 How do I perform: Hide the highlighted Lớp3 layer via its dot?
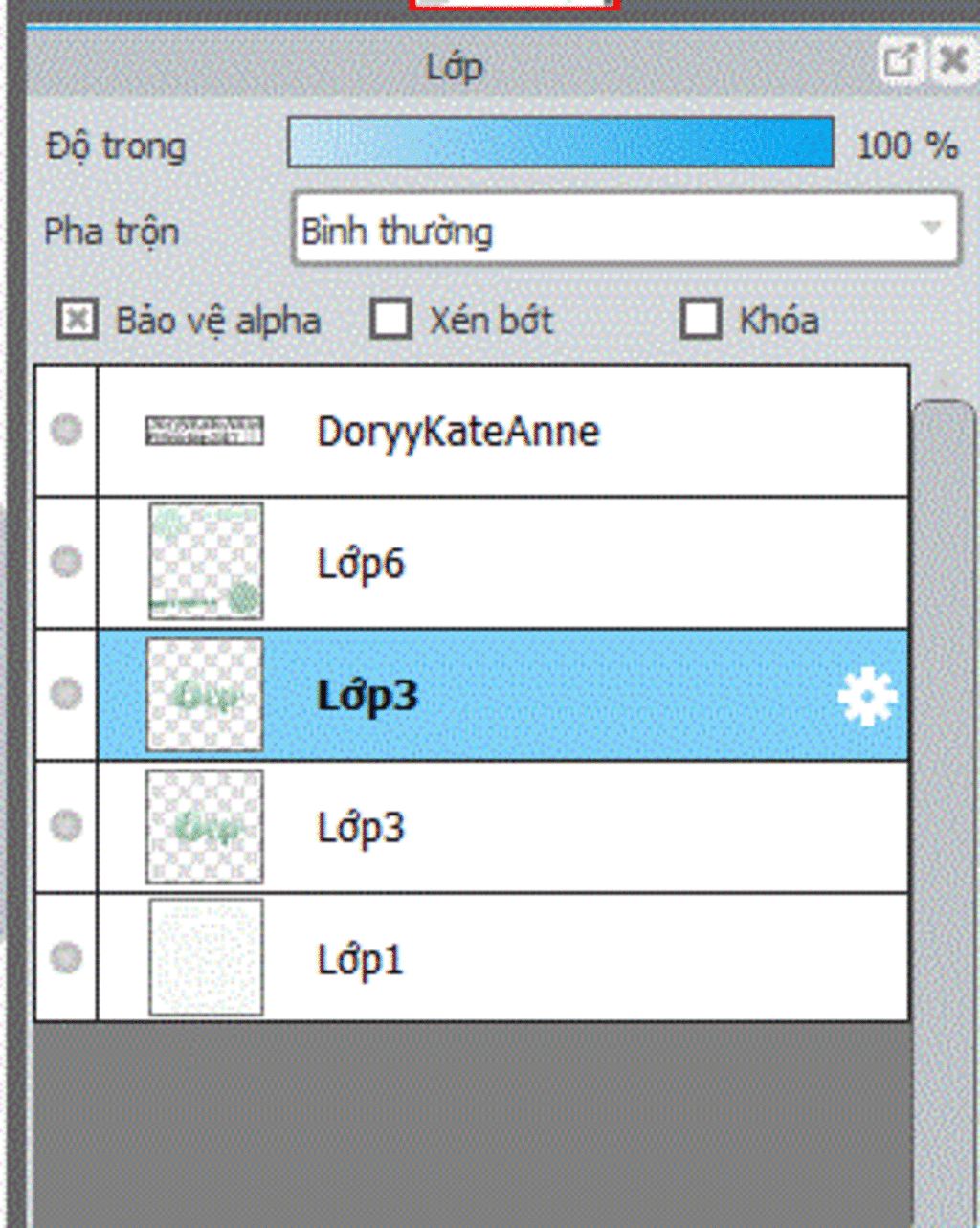click(66, 692)
